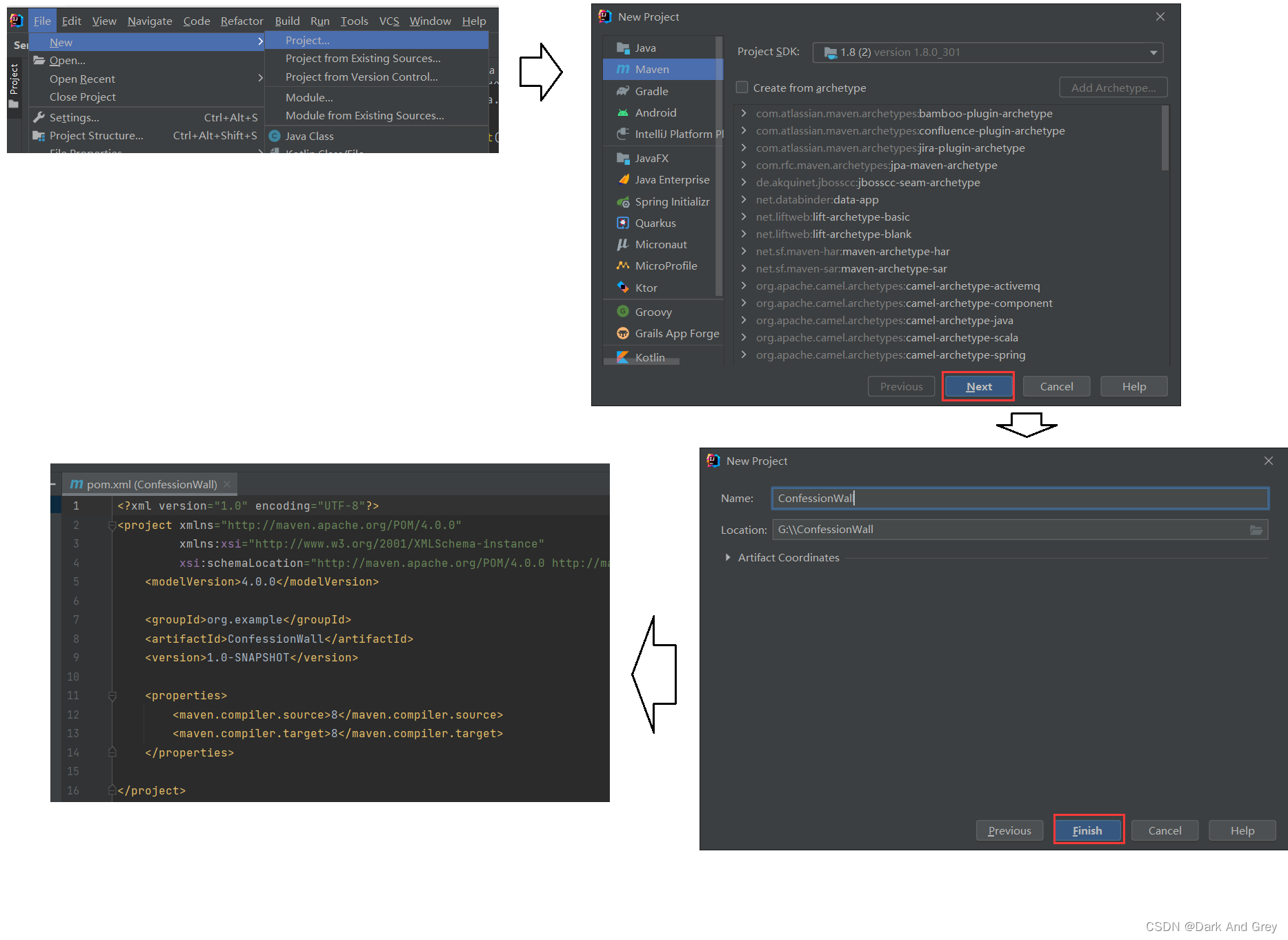Fold the project tag in pom.xml gutter
1288x940 pixels.
tap(112, 526)
